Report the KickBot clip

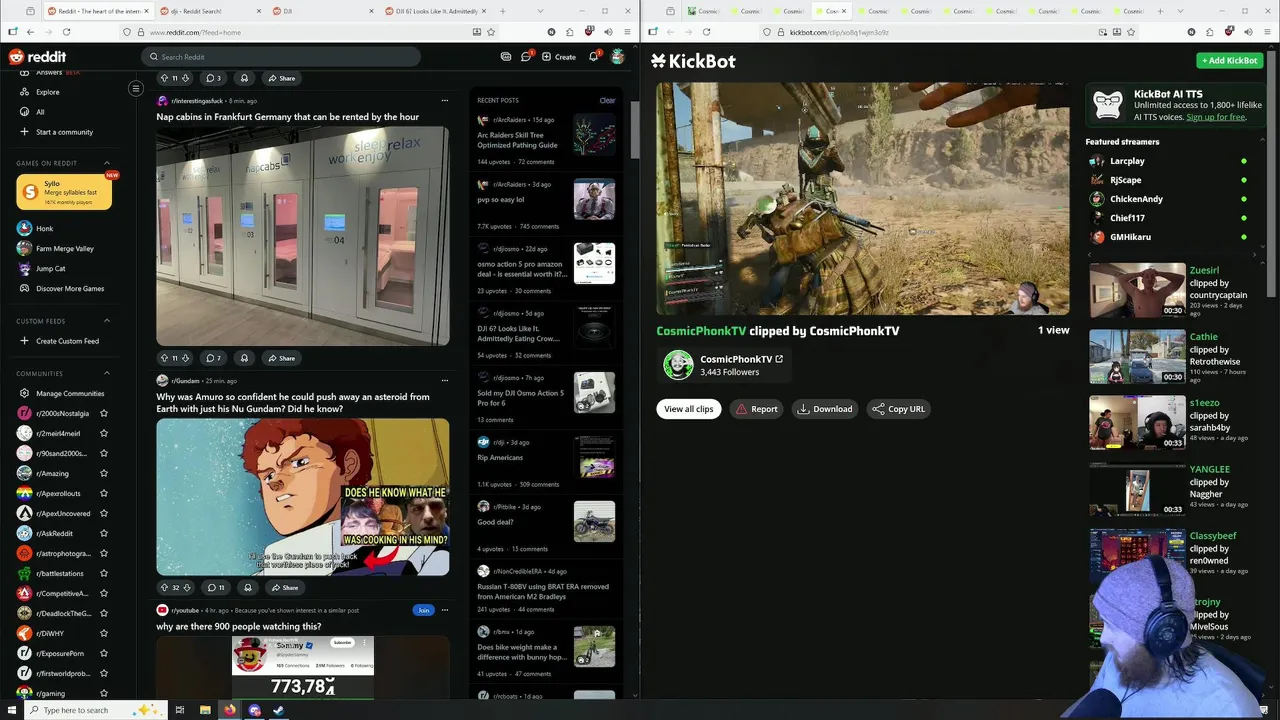click(756, 409)
